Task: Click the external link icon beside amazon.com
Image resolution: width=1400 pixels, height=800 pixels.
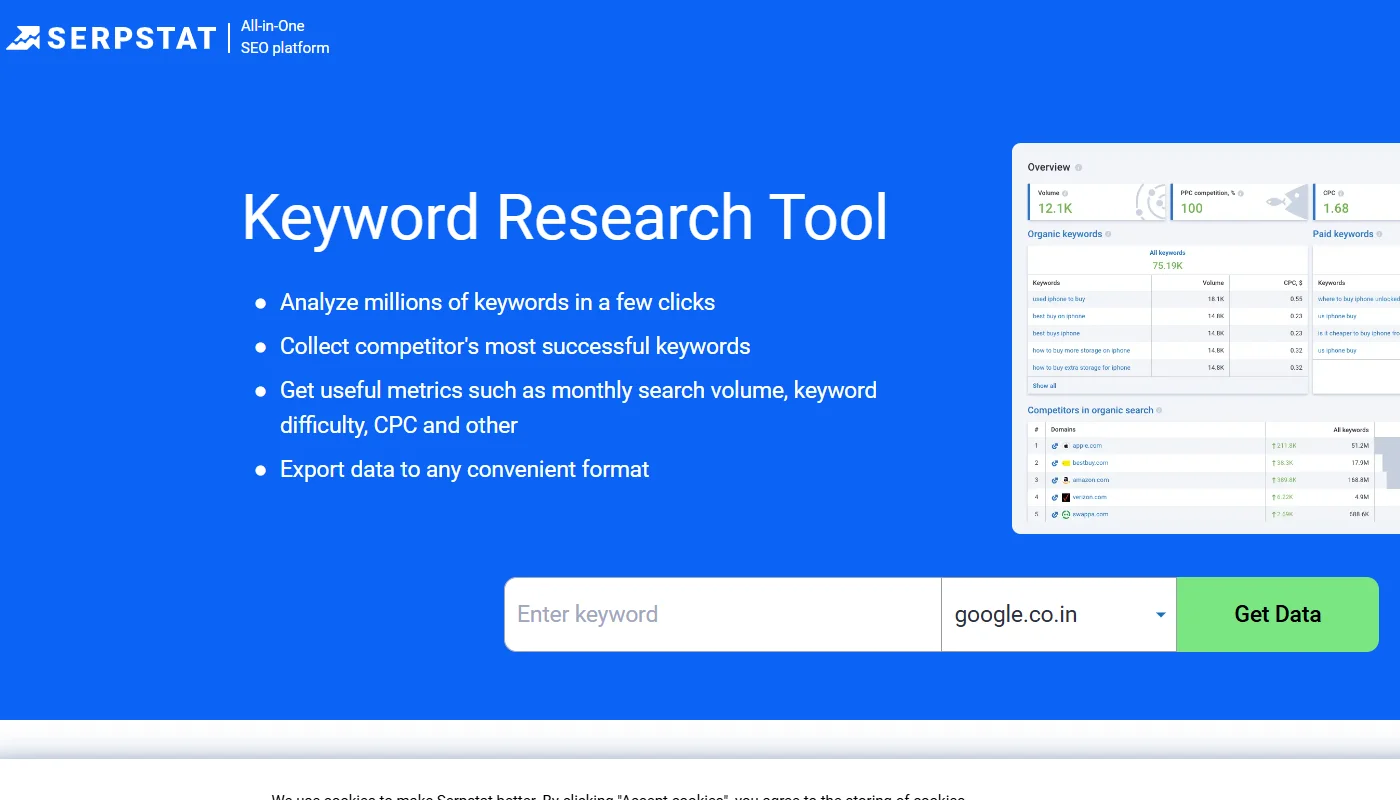Action: point(1055,480)
